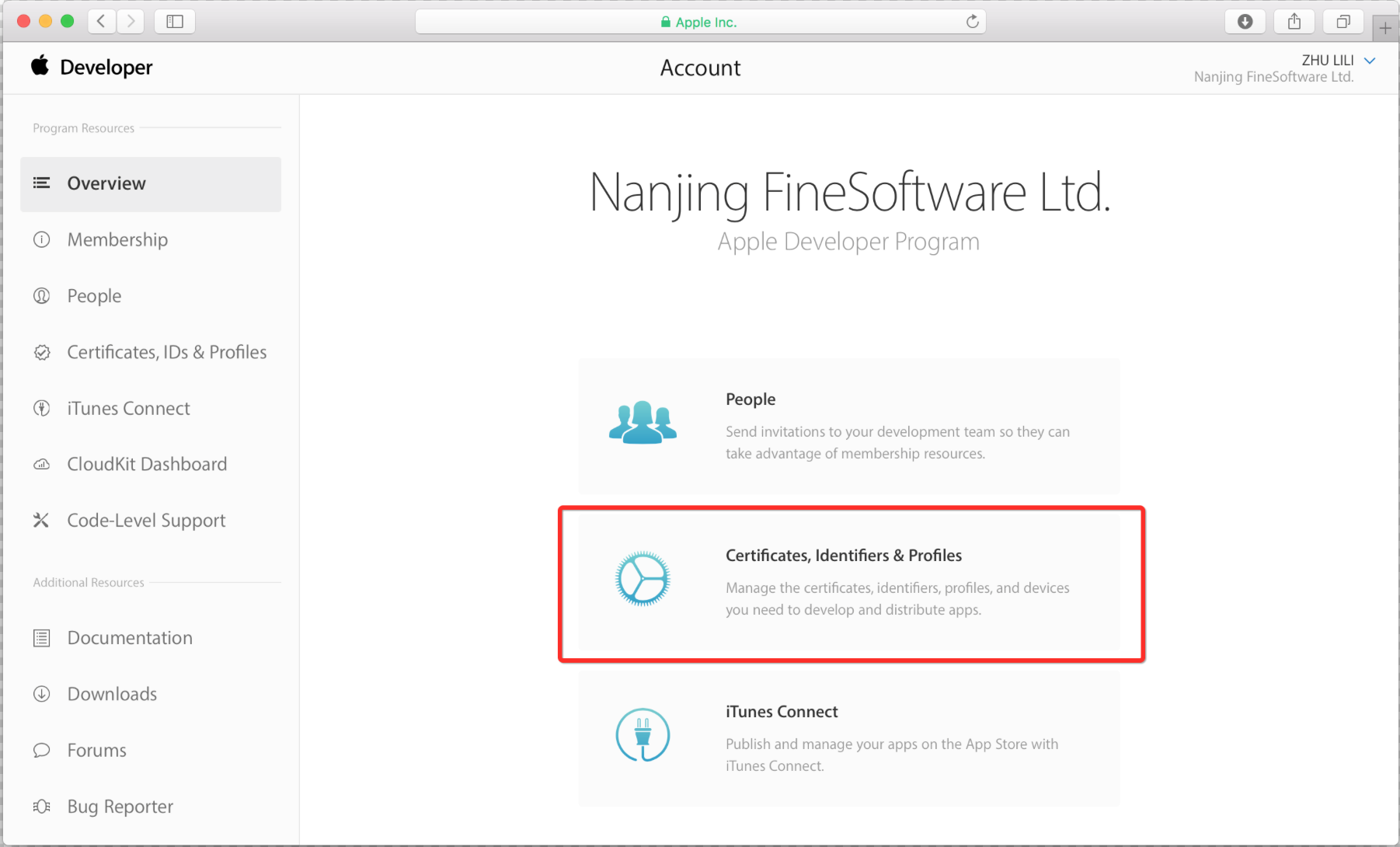The width and height of the screenshot is (1400, 847).
Task: Click the People sidebar icon
Action: pos(42,296)
